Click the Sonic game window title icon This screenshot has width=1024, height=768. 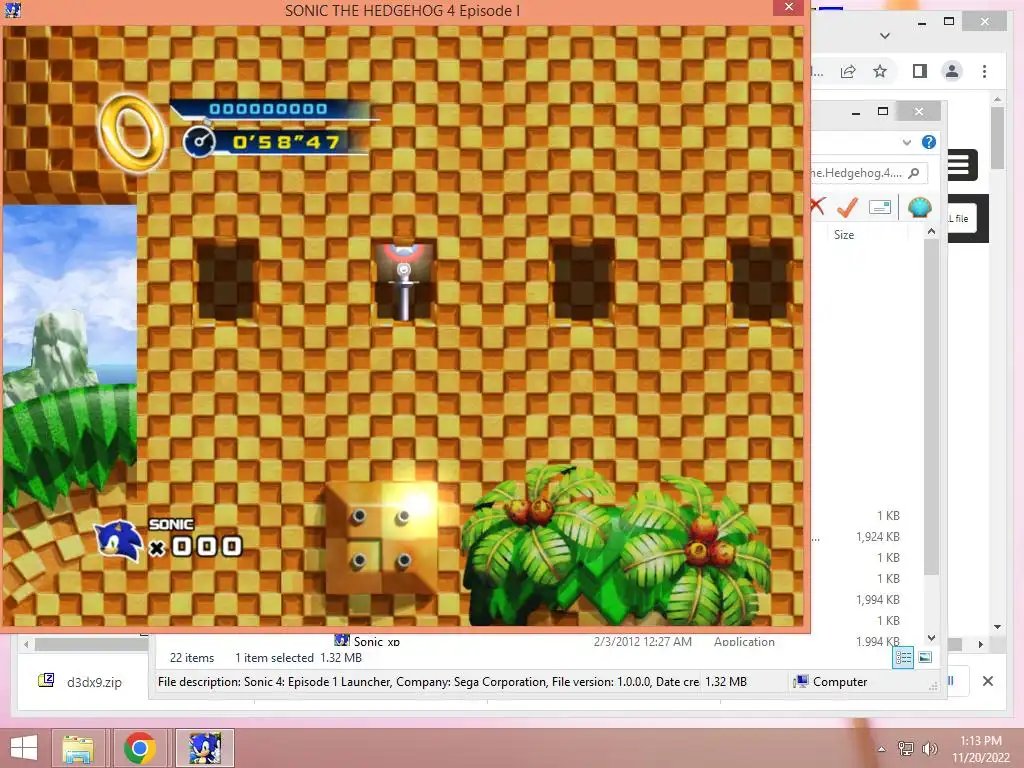(x=12, y=10)
